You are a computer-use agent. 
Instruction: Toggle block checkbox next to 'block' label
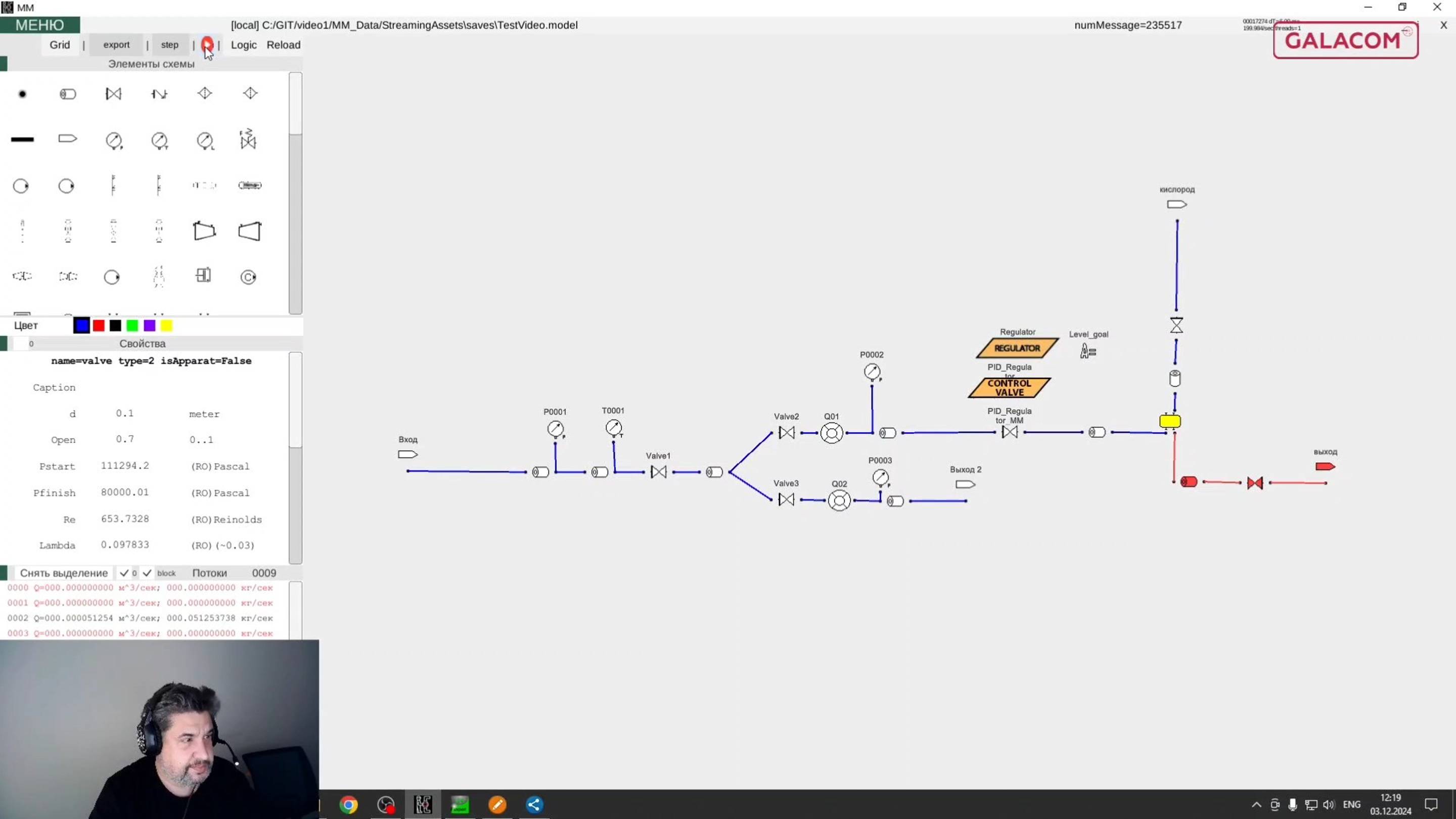pyautogui.click(x=147, y=573)
